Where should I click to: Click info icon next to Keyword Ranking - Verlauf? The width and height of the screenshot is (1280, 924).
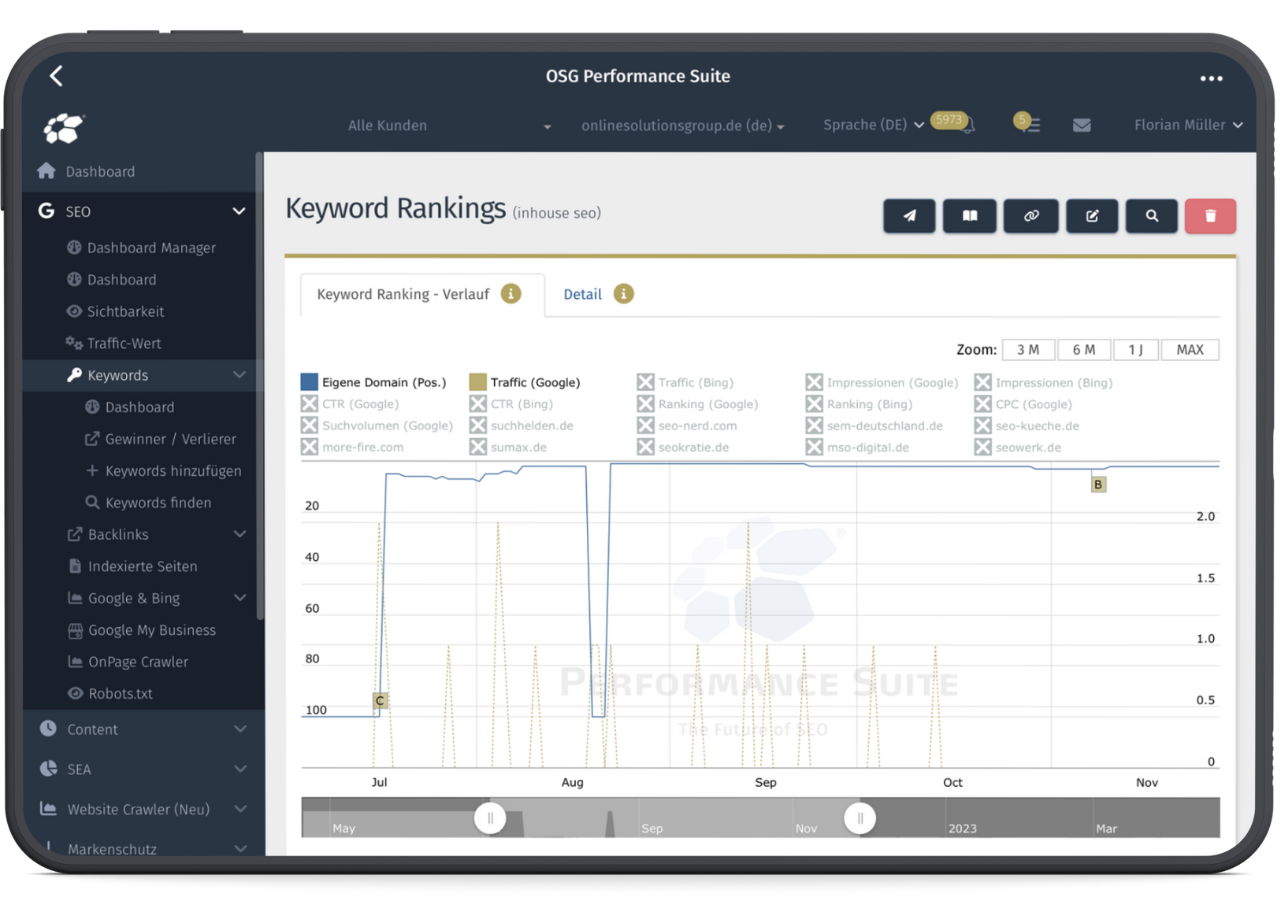(x=511, y=294)
